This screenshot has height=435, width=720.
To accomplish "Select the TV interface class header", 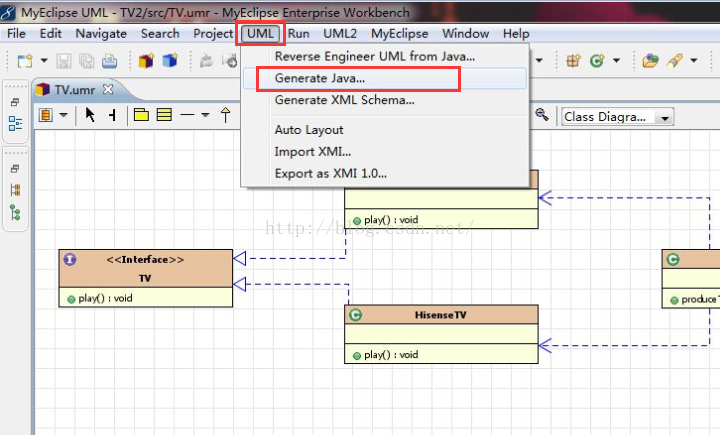I will pyautogui.click(x=146, y=269).
